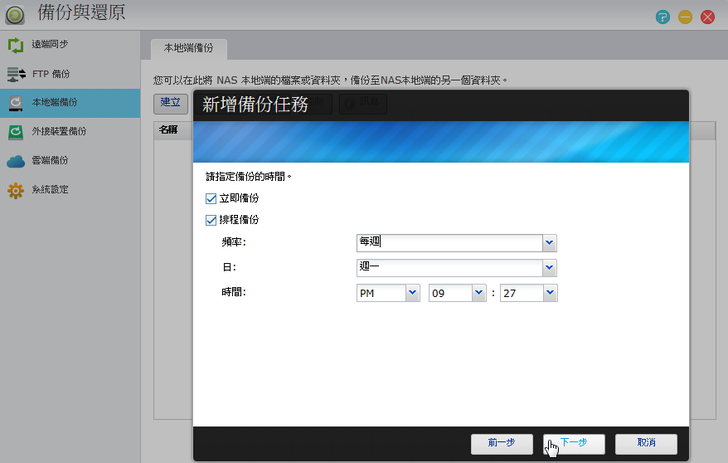Click the teal help icon in title bar

[662, 17]
